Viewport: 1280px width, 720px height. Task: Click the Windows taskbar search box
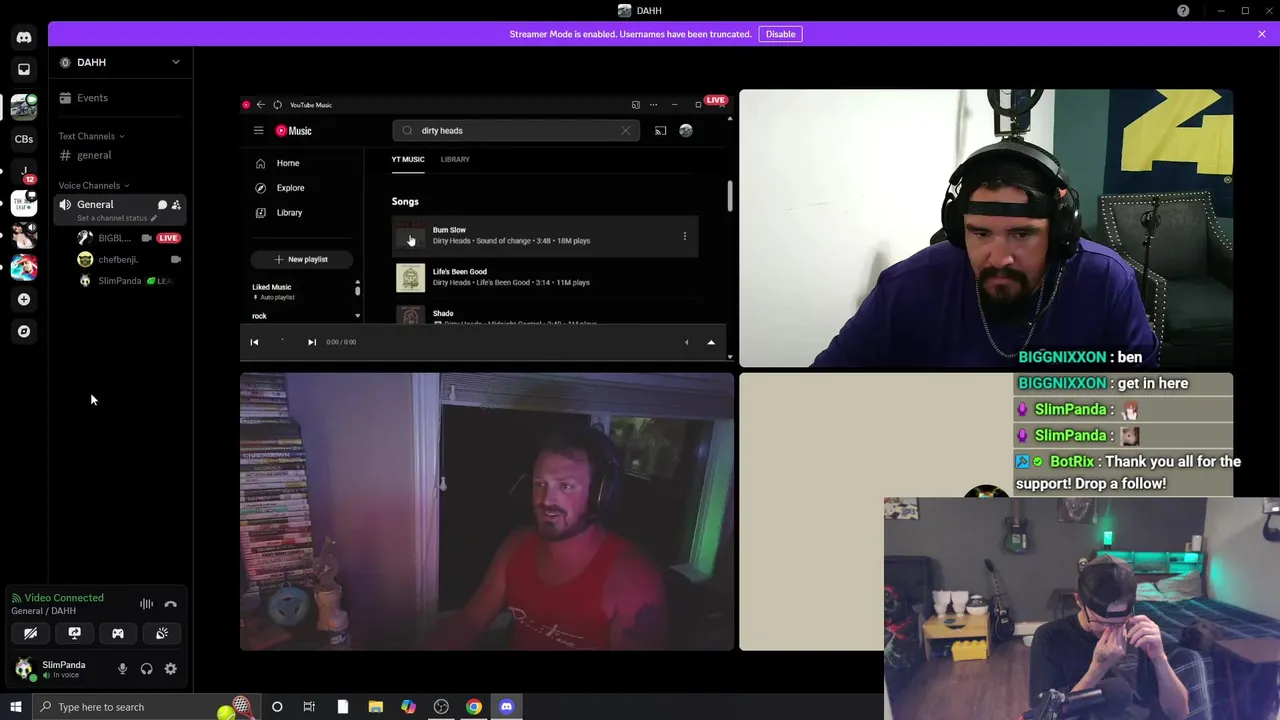146,707
